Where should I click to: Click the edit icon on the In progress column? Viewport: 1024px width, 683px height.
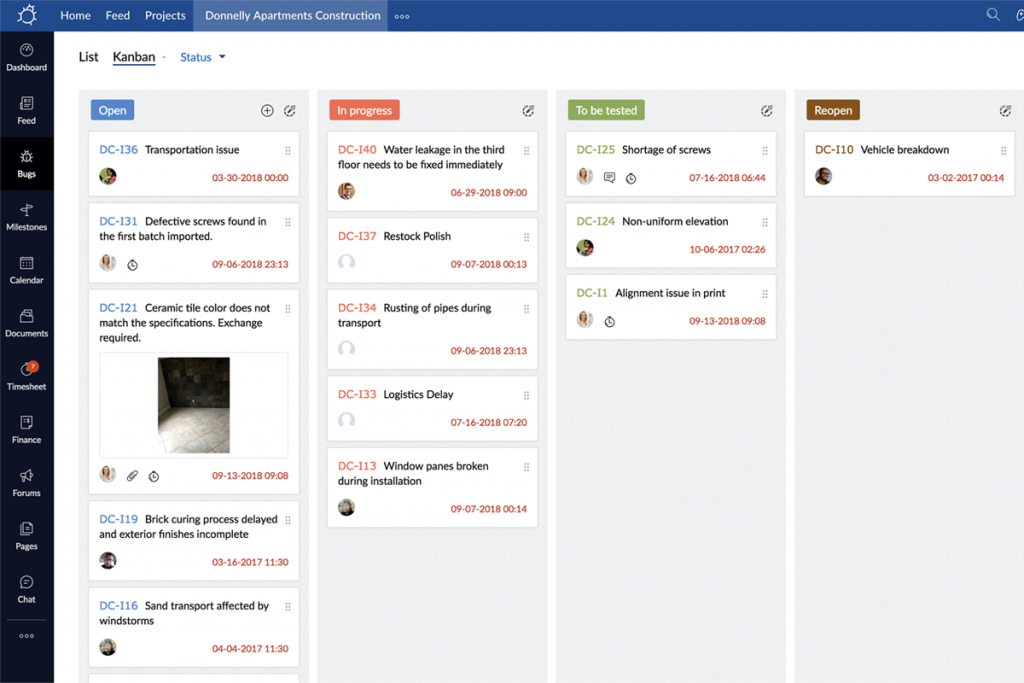pos(528,111)
